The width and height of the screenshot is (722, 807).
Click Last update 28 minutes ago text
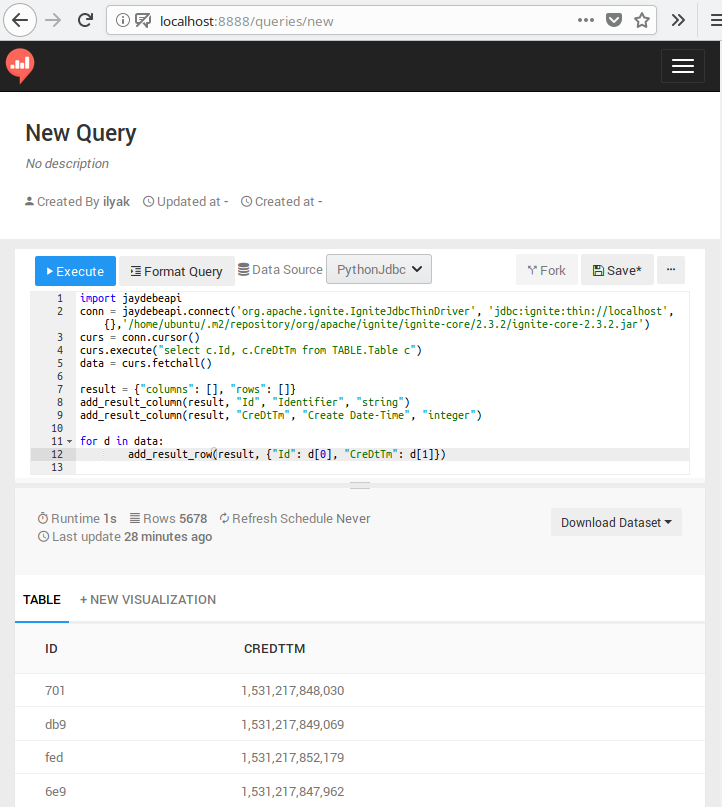[125, 537]
